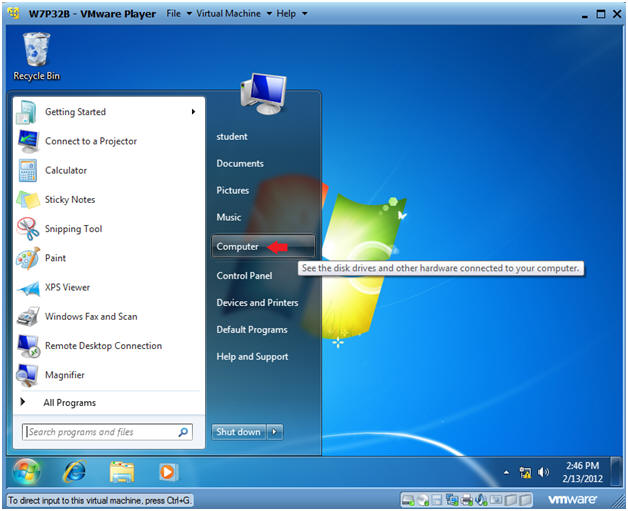The height and width of the screenshot is (511, 628).
Task: Click the user account monitor picture
Action: pos(264,94)
